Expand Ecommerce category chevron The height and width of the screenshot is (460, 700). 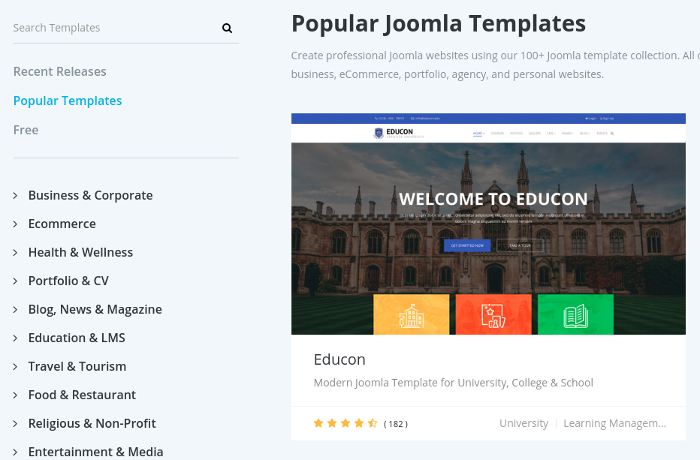click(16, 224)
